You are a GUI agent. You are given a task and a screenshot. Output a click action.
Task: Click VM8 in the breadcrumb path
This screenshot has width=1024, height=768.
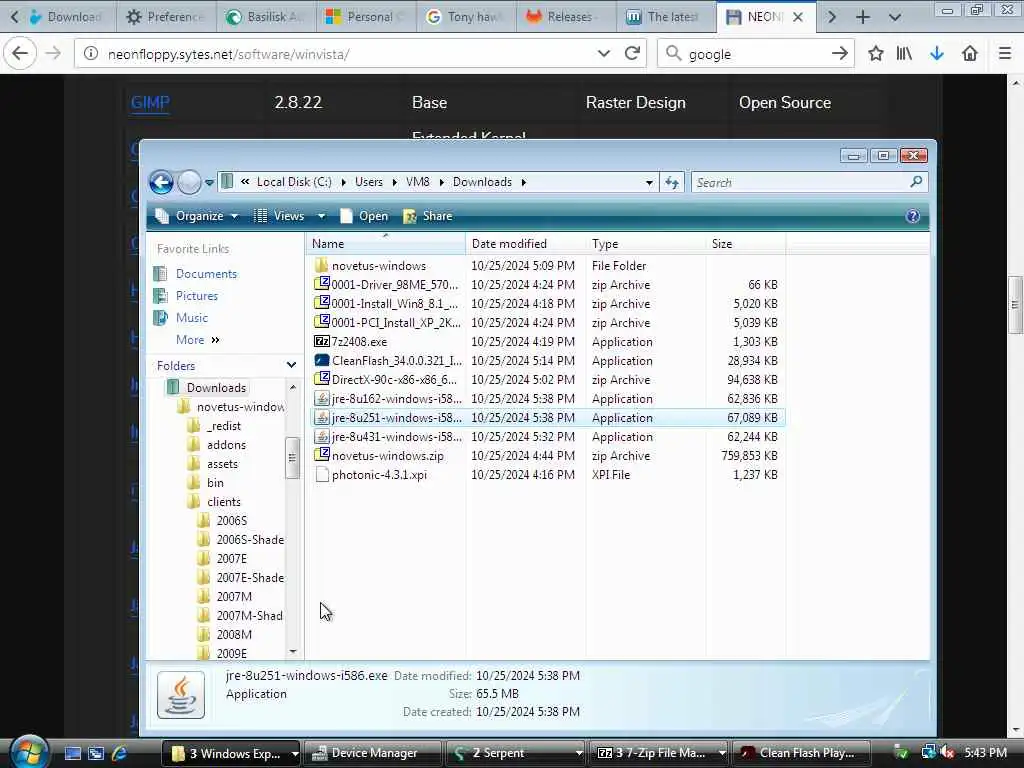coord(418,182)
